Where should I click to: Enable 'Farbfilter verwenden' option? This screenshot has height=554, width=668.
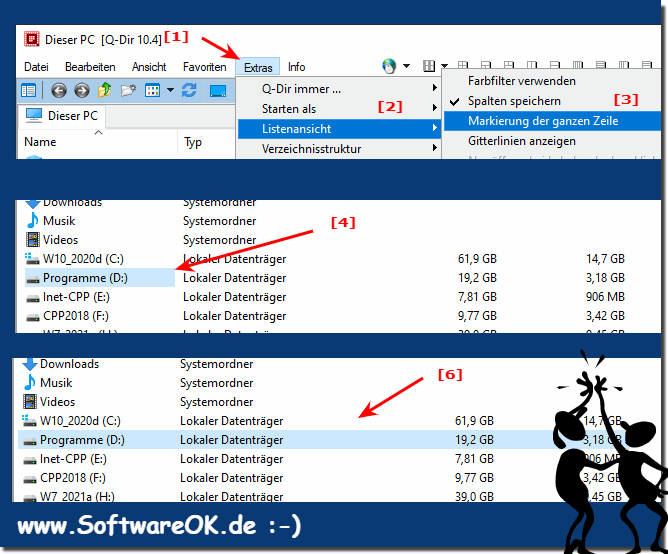click(552, 81)
